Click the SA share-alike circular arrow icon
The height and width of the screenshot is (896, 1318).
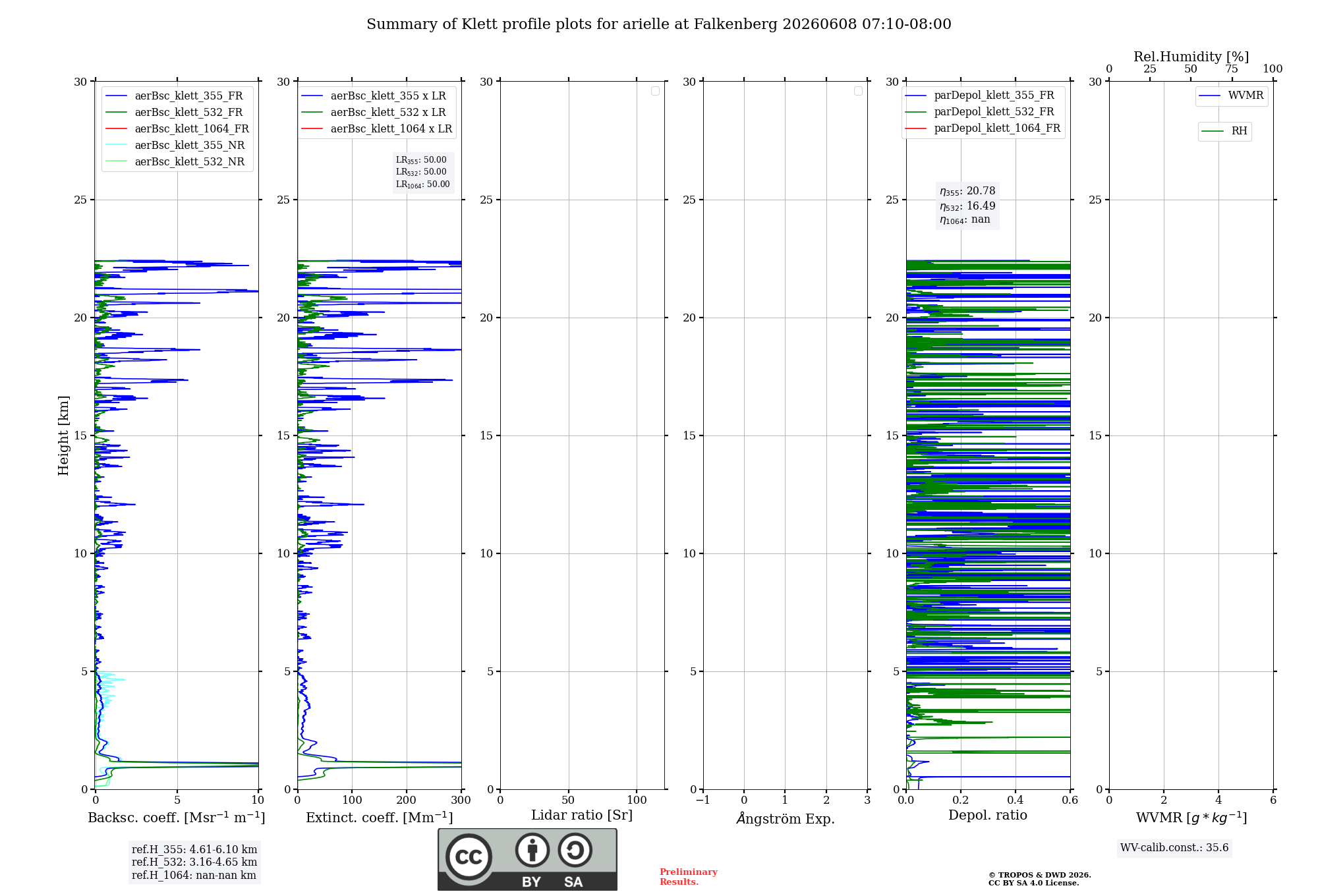click(575, 850)
